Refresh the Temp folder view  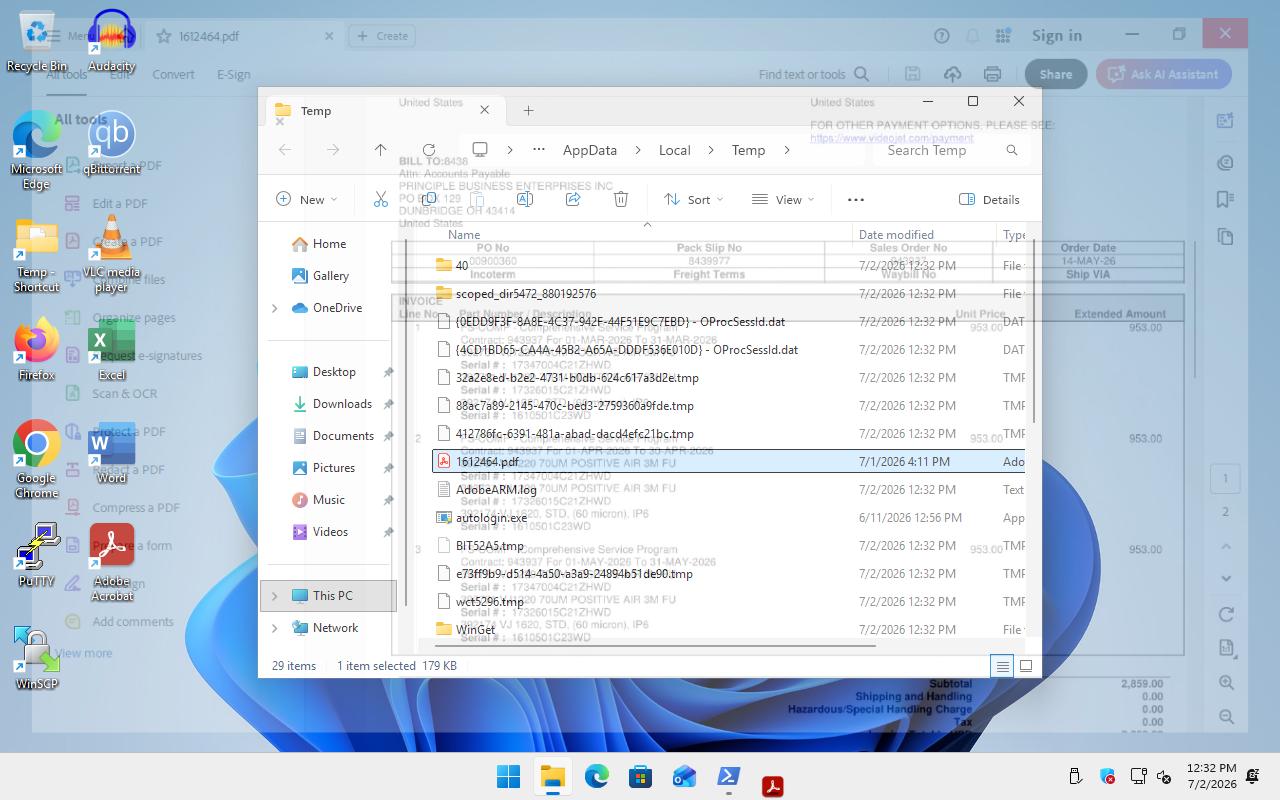(x=429, y=150)
